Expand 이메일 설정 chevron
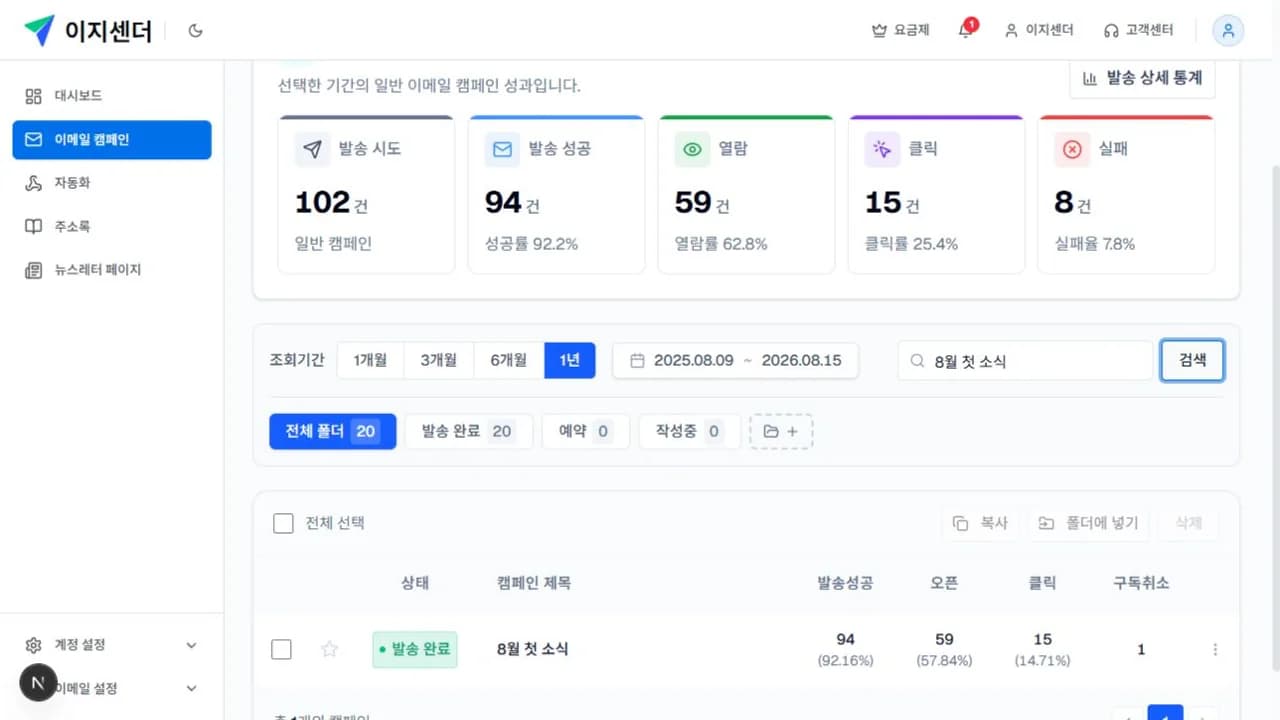Viewport: 1280px width, 720px height. [192, 688]
